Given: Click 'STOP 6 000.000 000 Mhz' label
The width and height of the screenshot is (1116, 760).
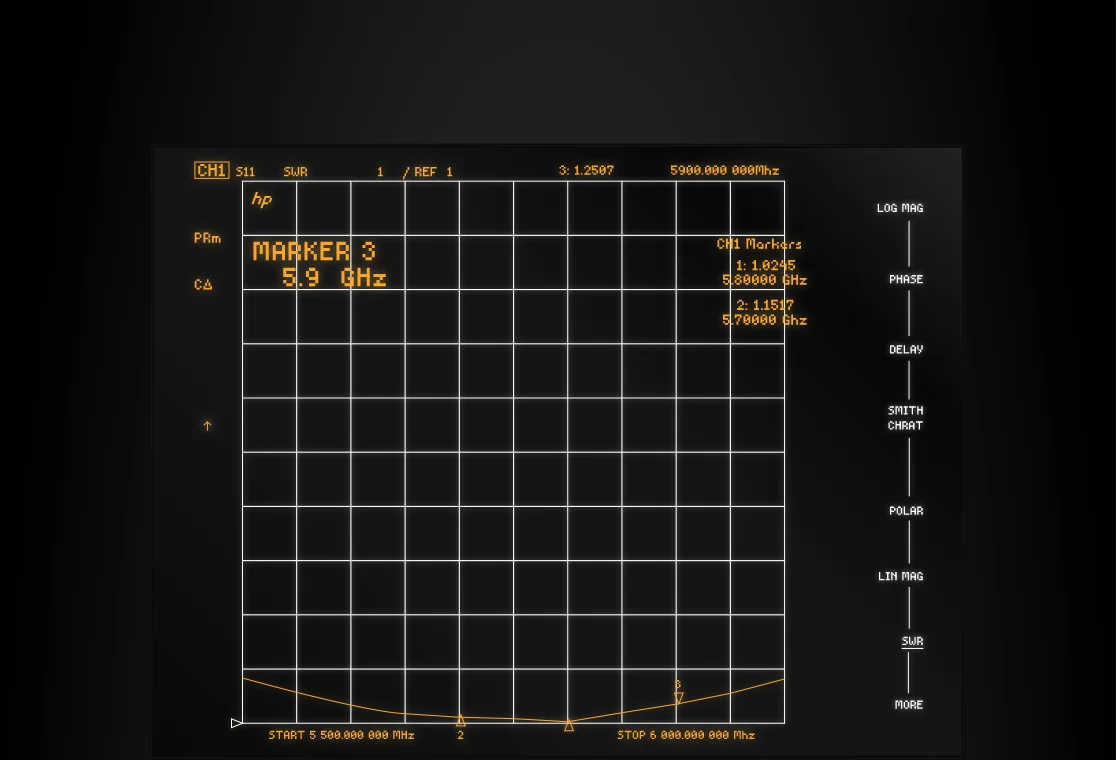Looking at the screenshot, I should [x=686, y=735].
